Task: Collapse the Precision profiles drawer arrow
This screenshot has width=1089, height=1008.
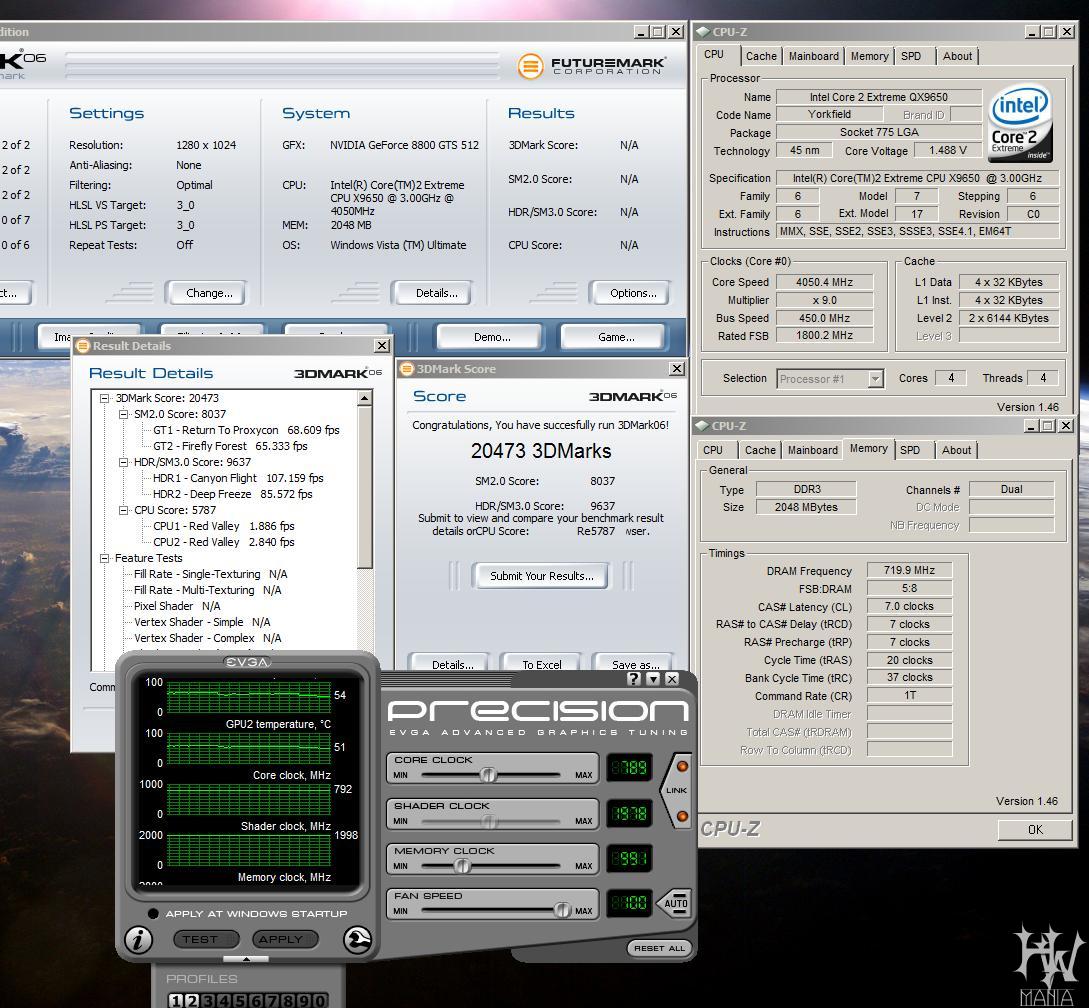Action: click(246, 959)
